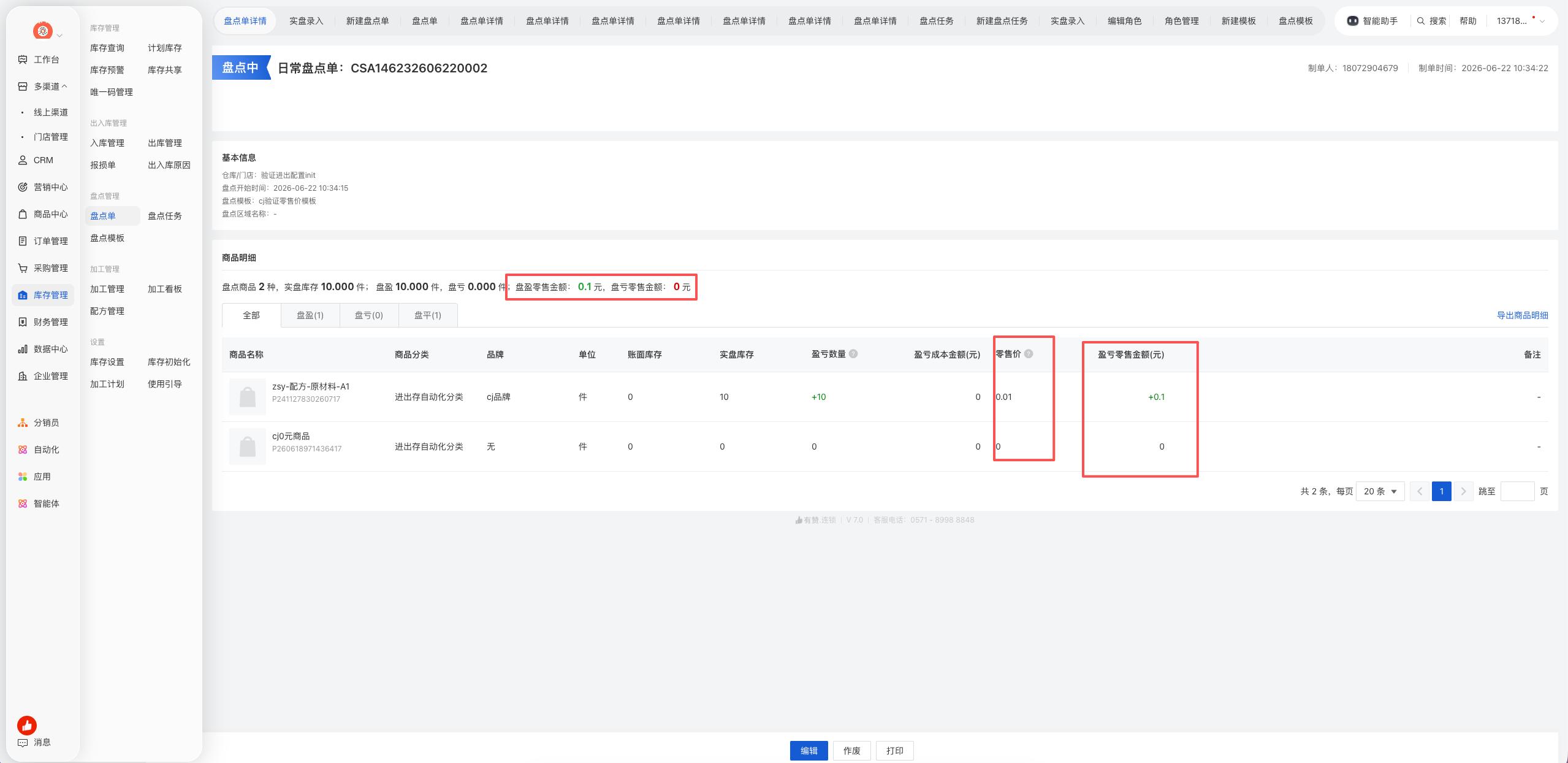This screenshot has width=1568, height=763.
Task: Click the 采购管理 shopping cart icon
Action: coord(23,268)
